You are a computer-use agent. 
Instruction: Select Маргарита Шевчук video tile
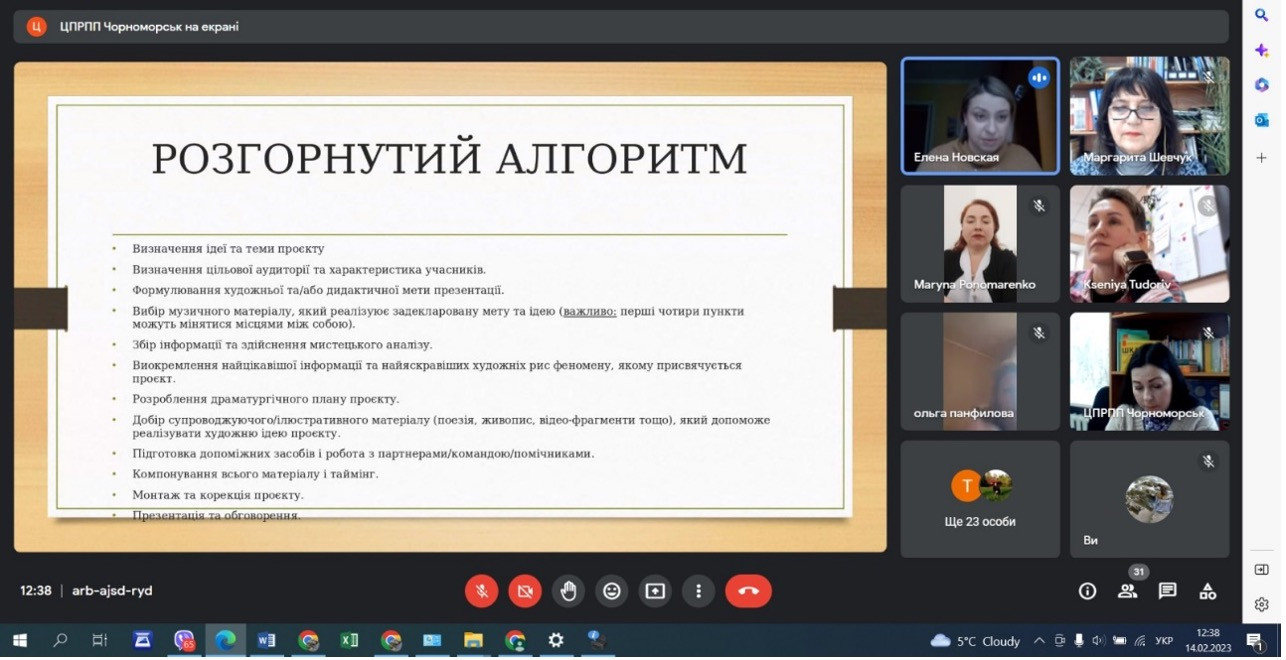click(1150, 116)
